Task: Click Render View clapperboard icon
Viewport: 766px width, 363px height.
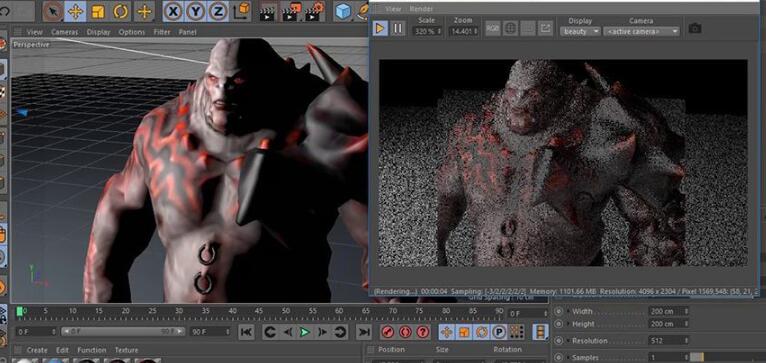Action: pyautogui.click(x=267, y=12)
